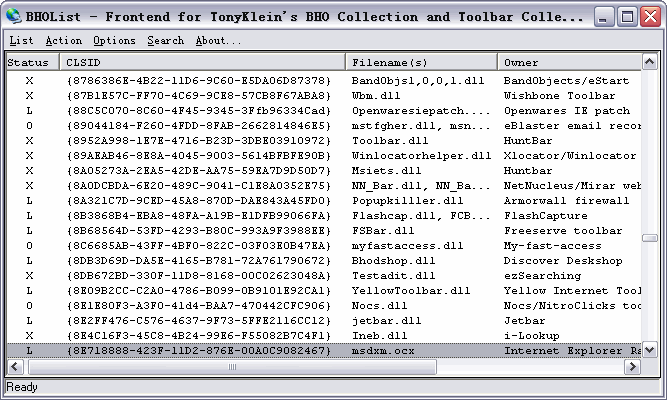Sort by the Owner column header

click(x=569, y=63)
